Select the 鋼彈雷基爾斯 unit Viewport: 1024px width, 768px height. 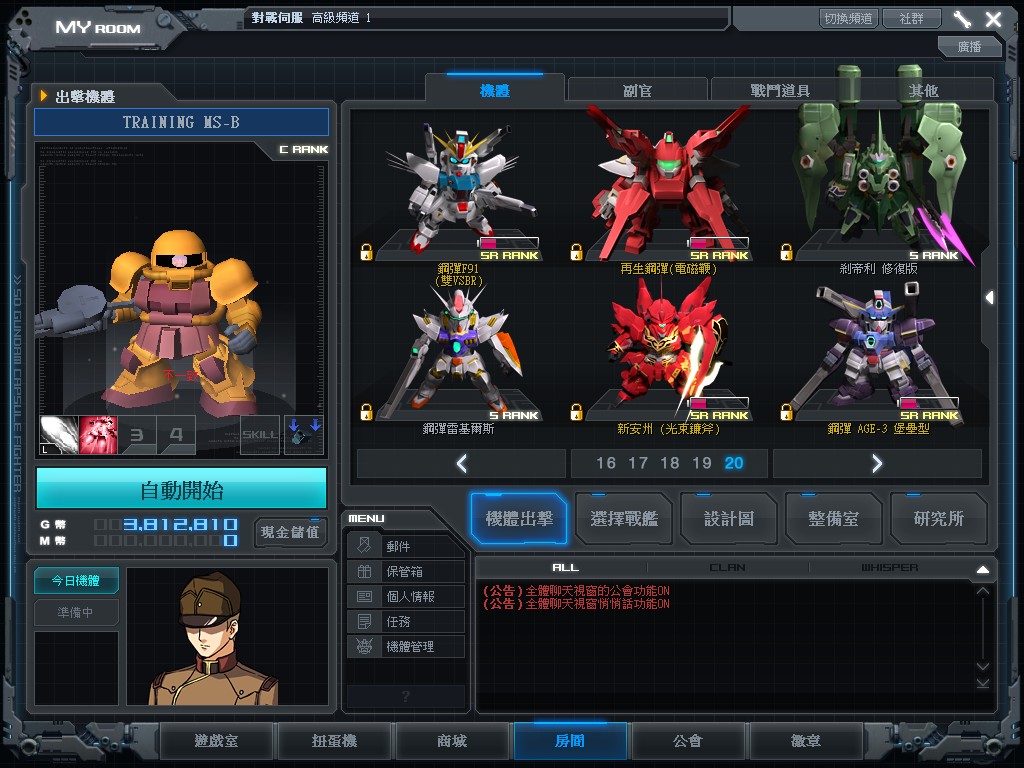pyautogui.click(x=458, y=353)
